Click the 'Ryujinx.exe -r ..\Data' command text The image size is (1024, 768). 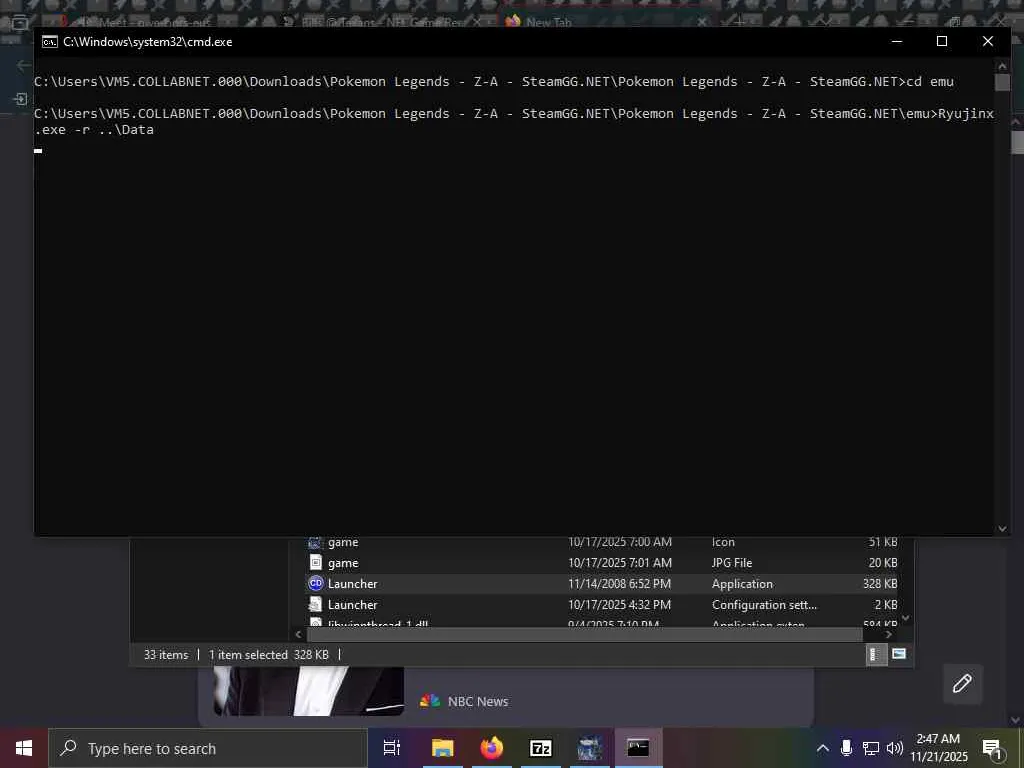(514, 121)
